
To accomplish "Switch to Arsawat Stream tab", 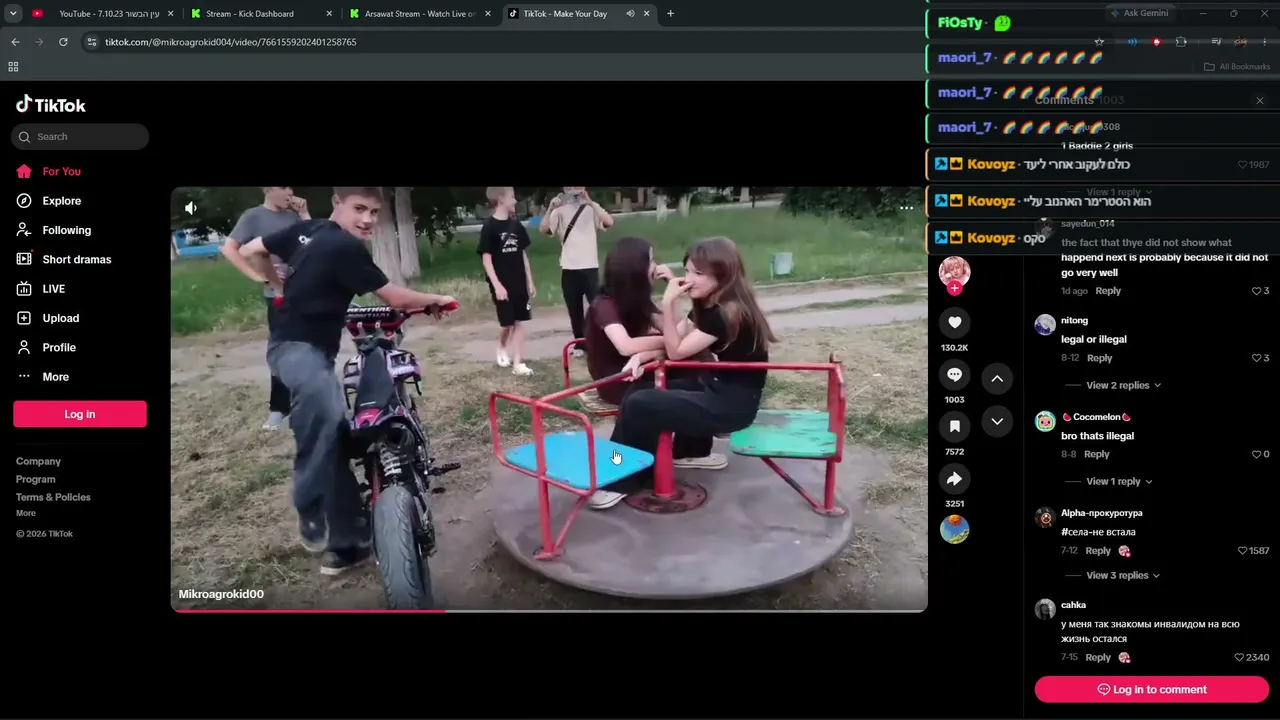I will (x=419, y=14).
